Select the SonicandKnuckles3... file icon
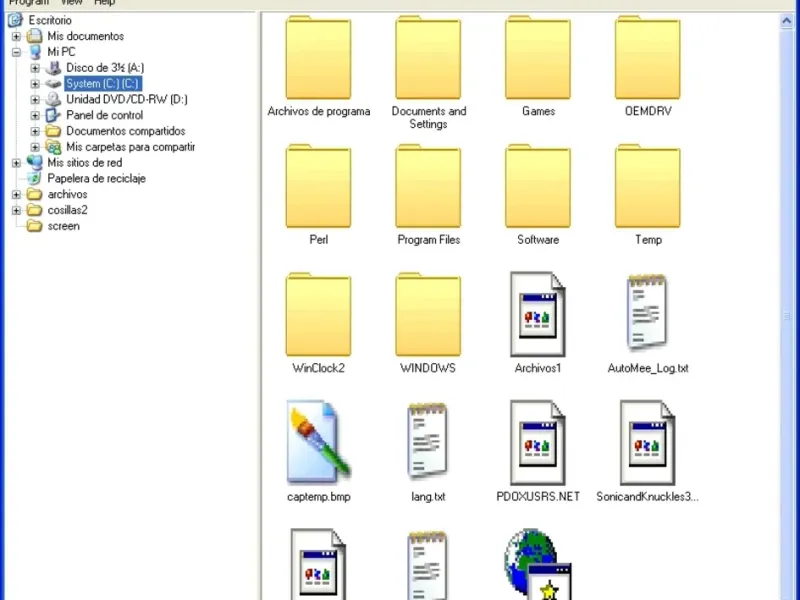 pos(647,443)
